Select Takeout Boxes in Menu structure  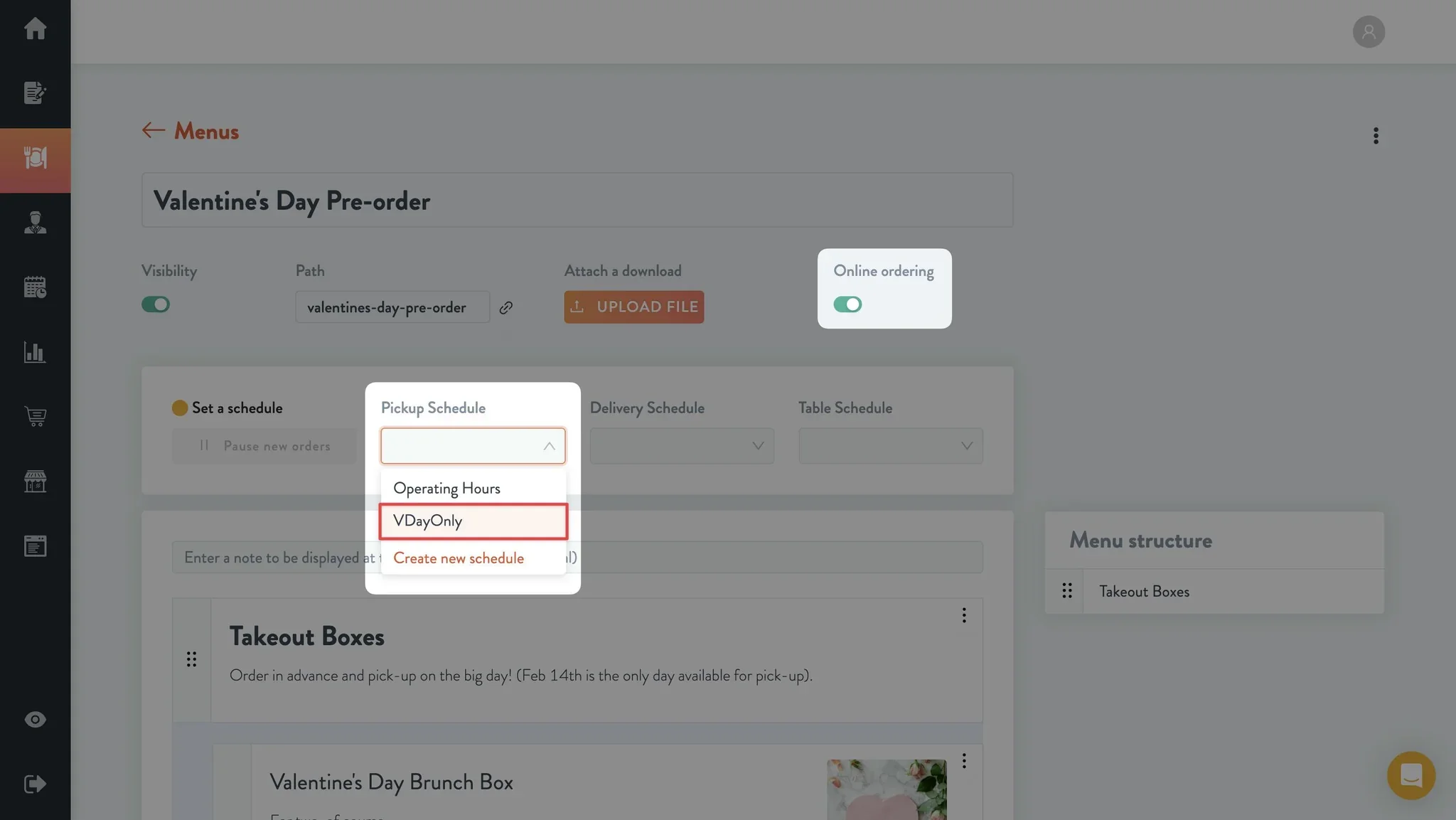(1144, 591)
